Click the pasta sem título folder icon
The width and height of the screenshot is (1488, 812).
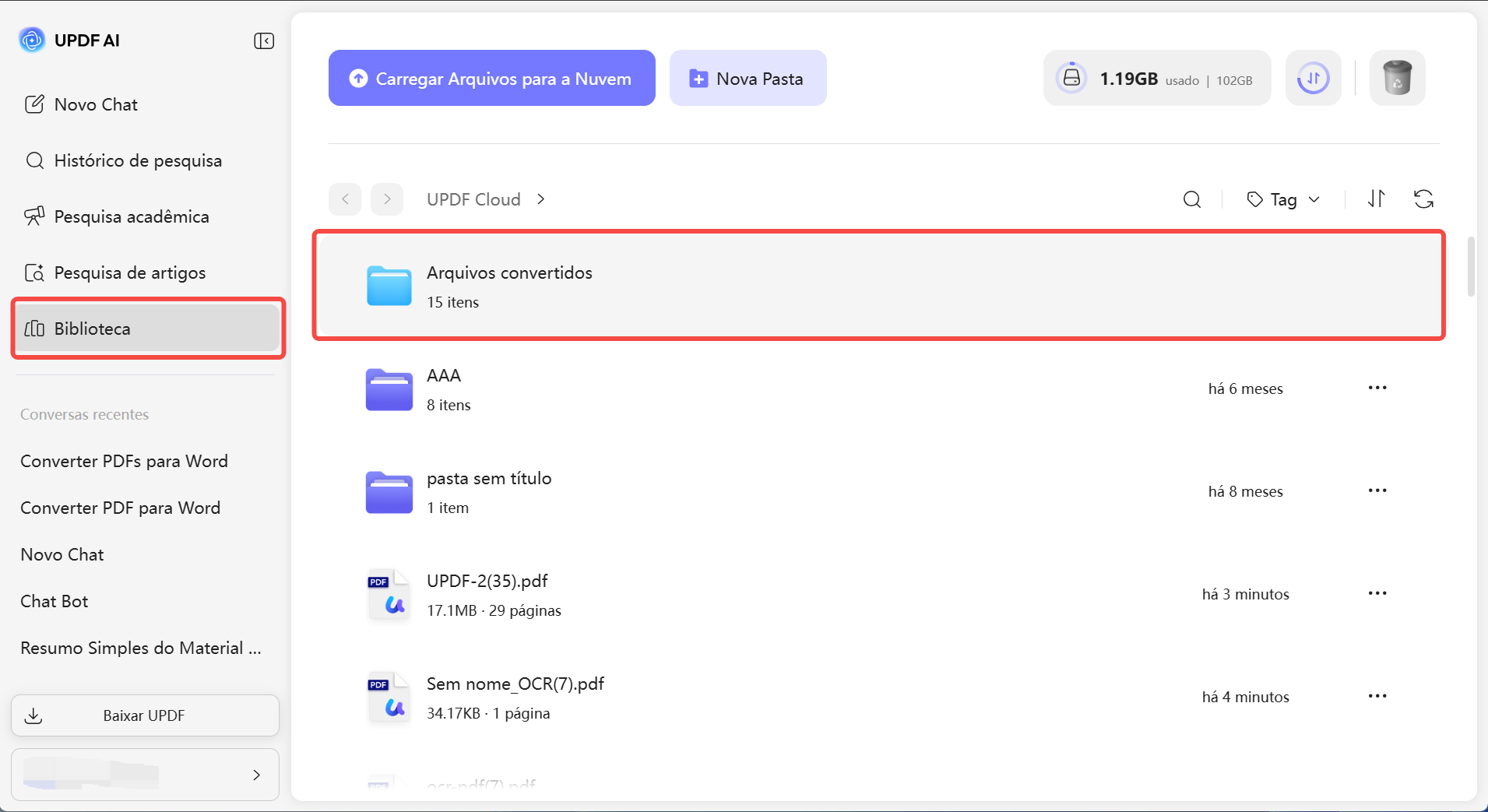[x=389, y=491]
